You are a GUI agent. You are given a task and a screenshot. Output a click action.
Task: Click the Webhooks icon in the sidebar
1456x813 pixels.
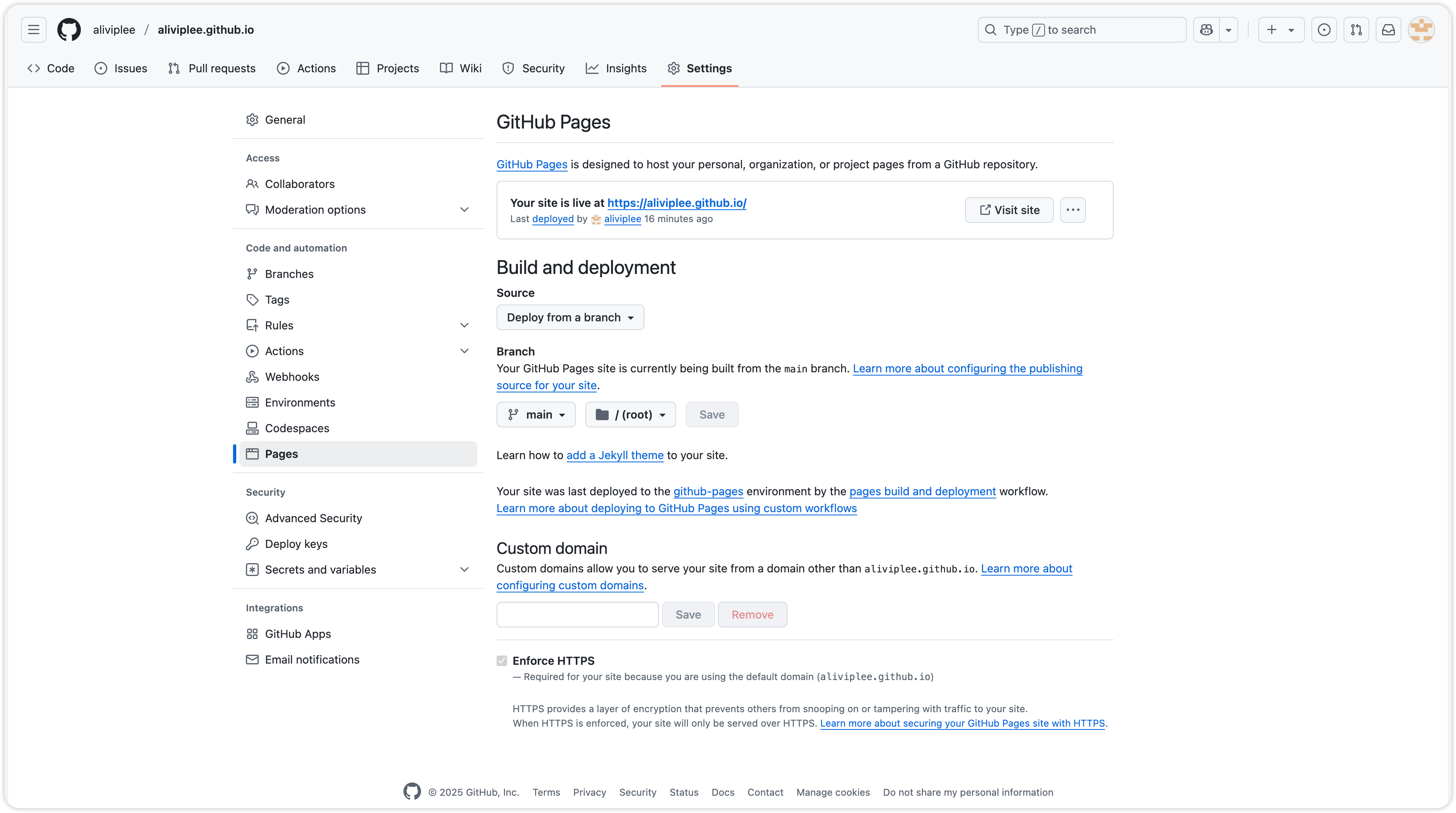[x=252, y=376]
